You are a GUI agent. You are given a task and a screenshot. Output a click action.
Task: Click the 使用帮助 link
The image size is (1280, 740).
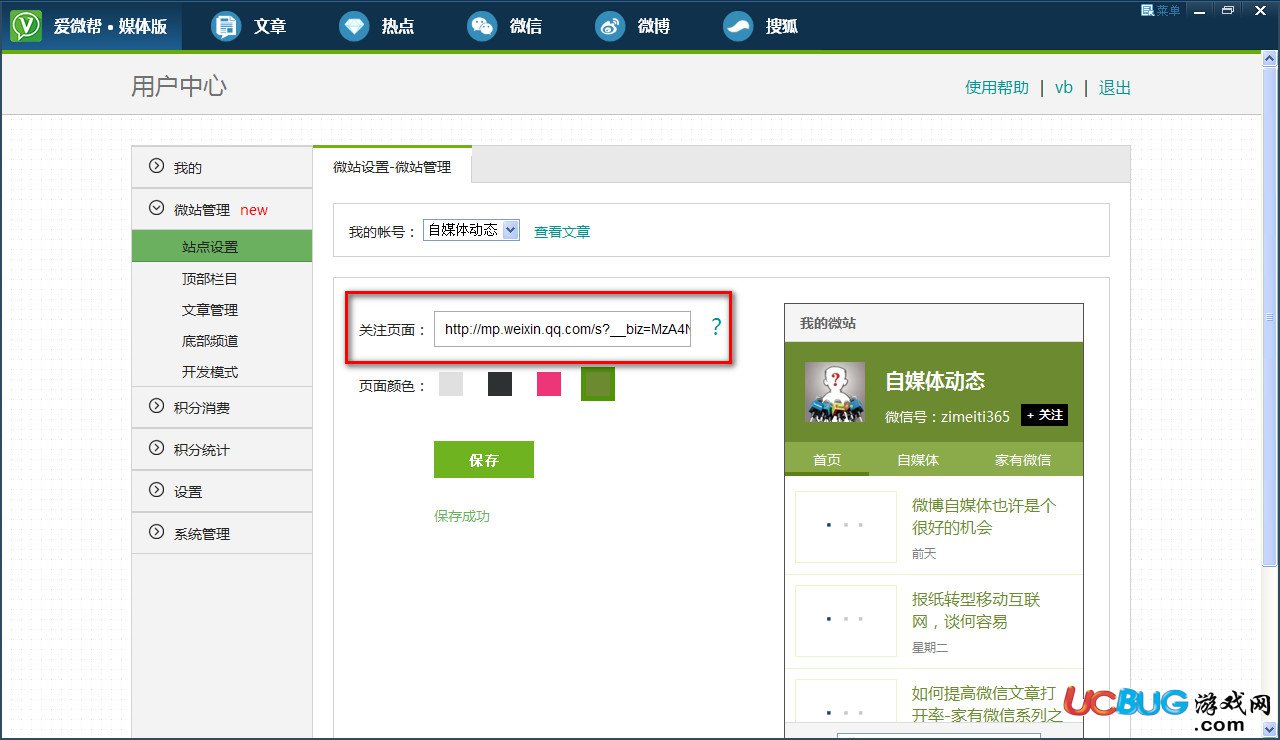(997, 87)
